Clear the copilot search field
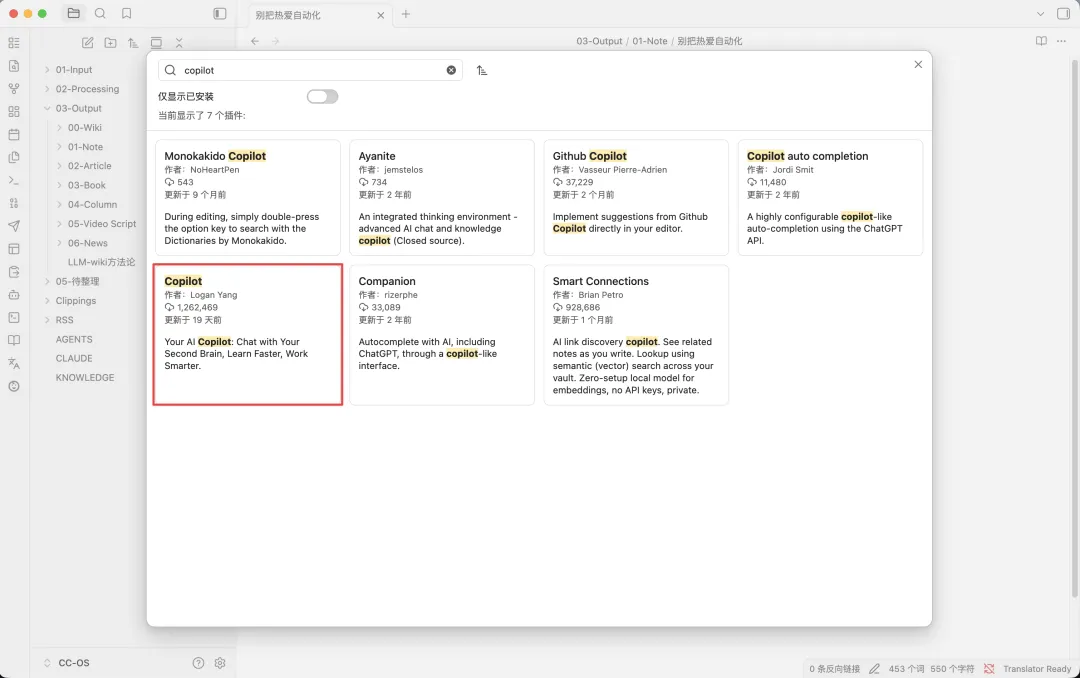 tap(451, 70)
